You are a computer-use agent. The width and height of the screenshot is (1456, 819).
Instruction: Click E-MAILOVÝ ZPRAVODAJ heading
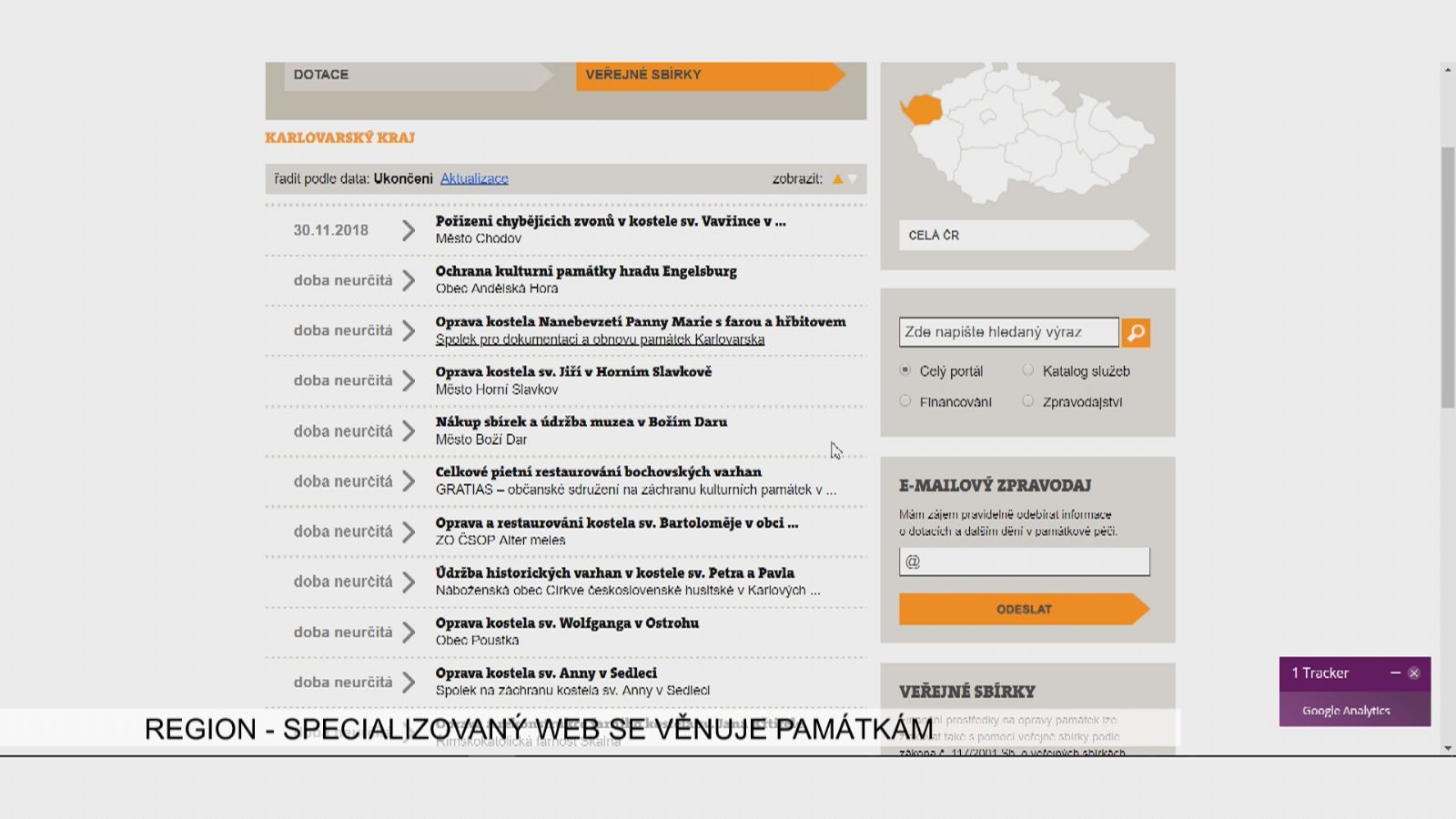(x=995, y=486)
